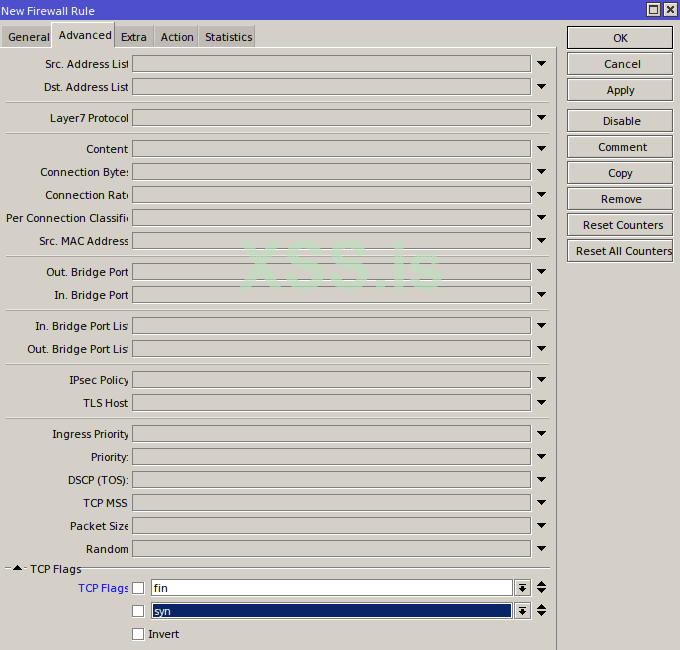Open the fin flag dropdown list
This screenshot has height=650, width=680.
pos(523,588)
